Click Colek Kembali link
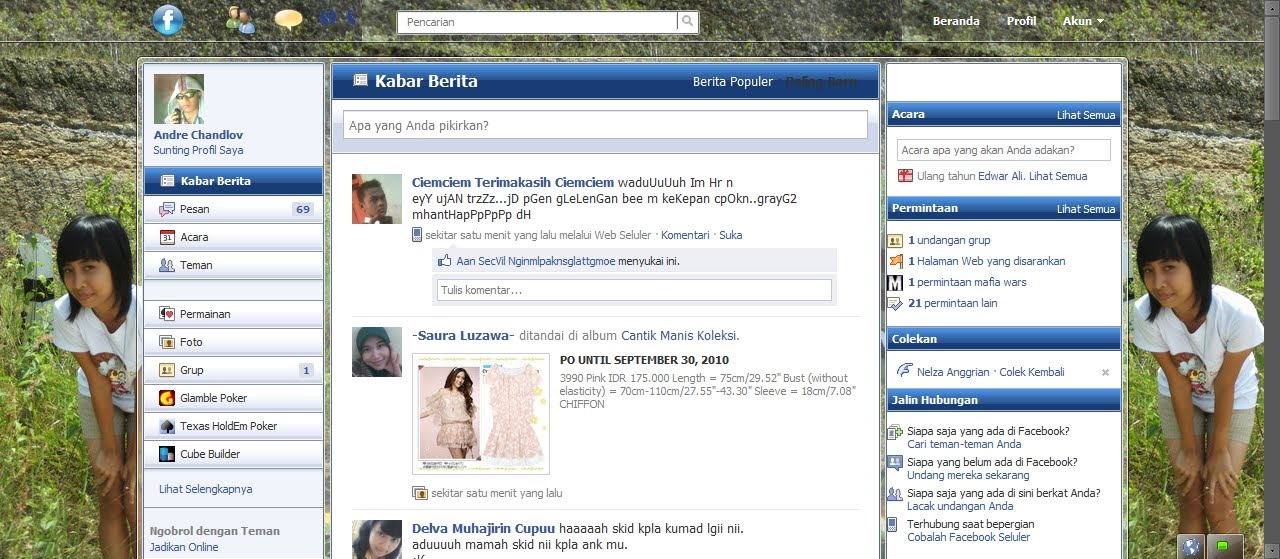 point(1032,372)
